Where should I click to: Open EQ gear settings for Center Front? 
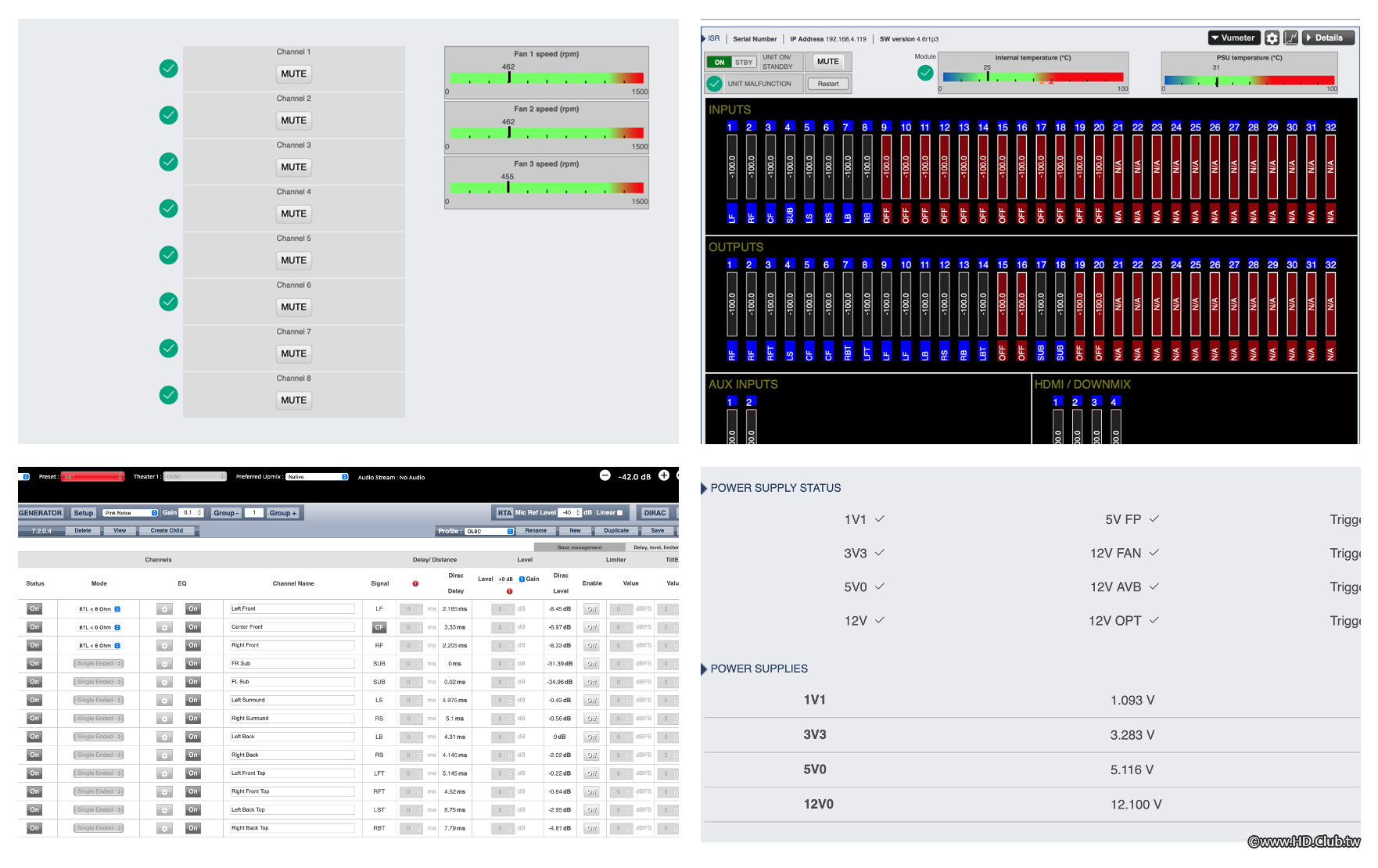[164, 627]
